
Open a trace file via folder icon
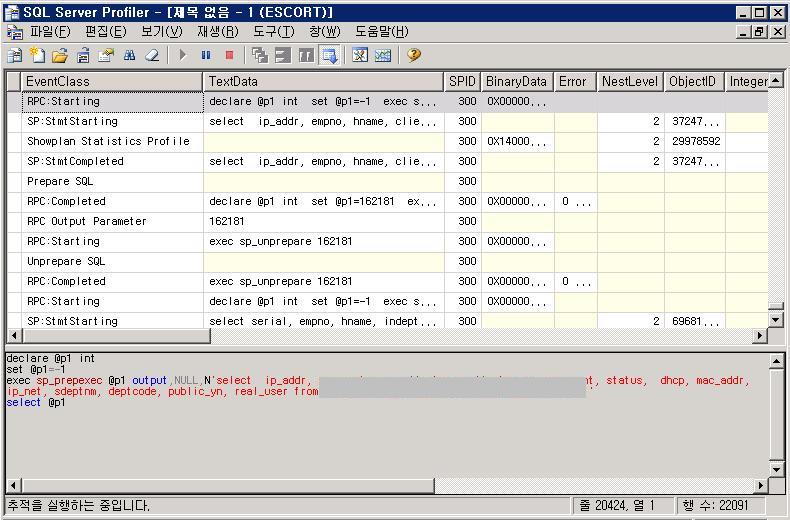tap(60, 55)
